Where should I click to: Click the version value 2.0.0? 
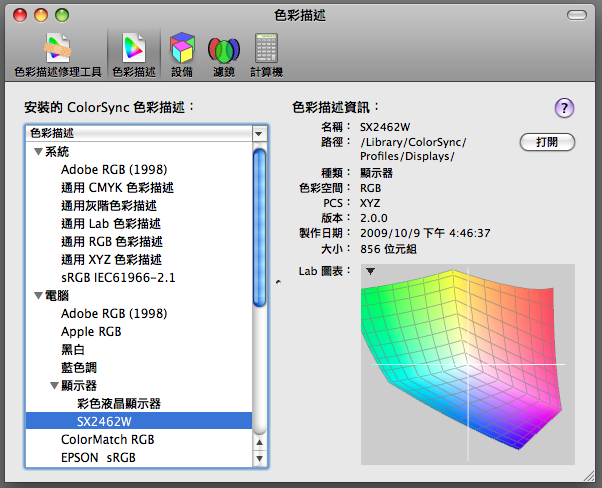(374, 218)
